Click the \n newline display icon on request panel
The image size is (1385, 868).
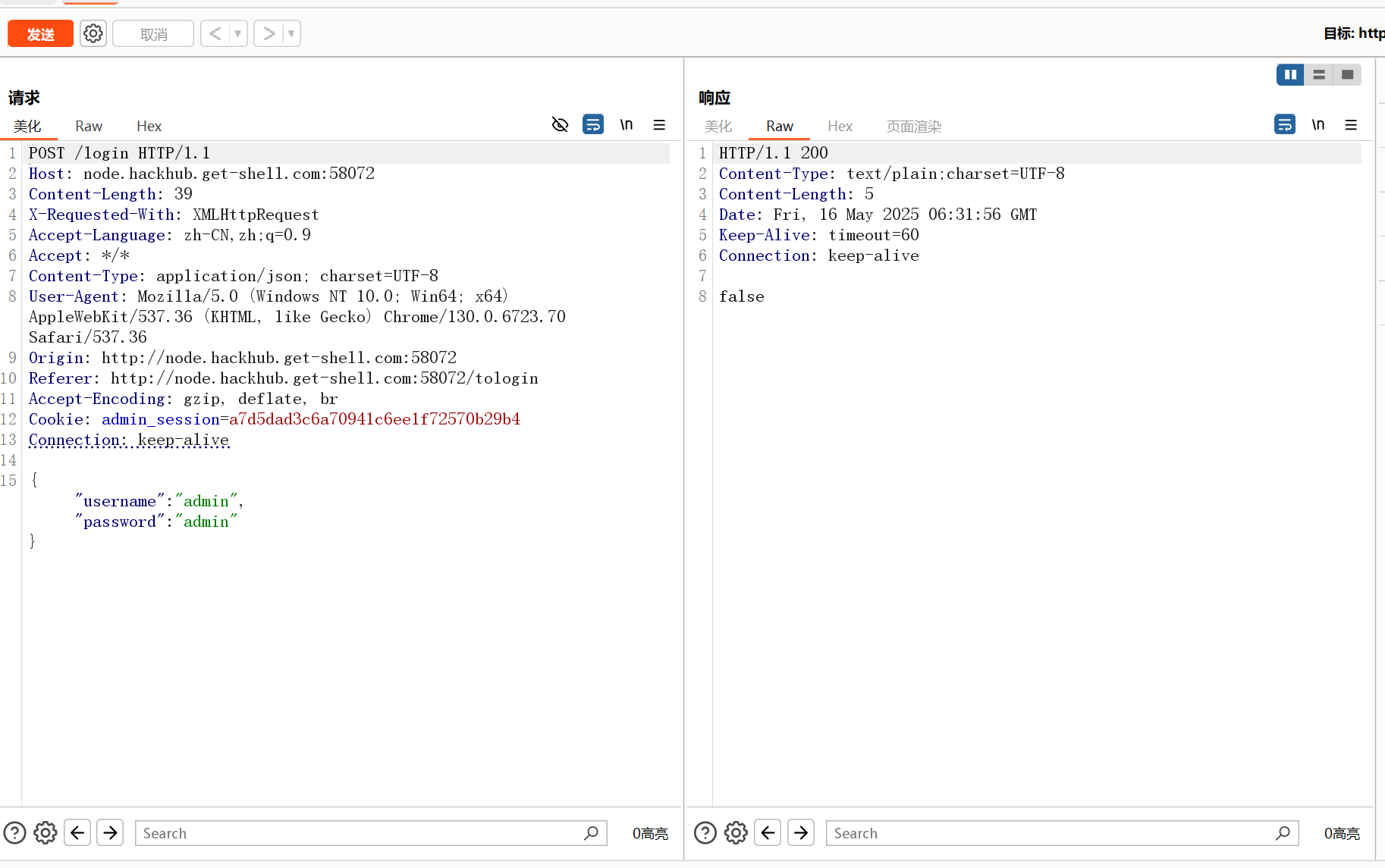627,124
